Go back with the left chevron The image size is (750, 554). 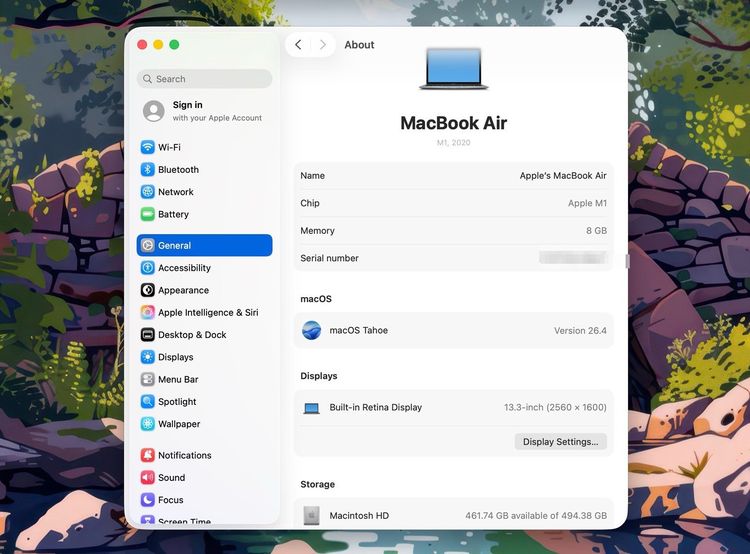point(298,44)
